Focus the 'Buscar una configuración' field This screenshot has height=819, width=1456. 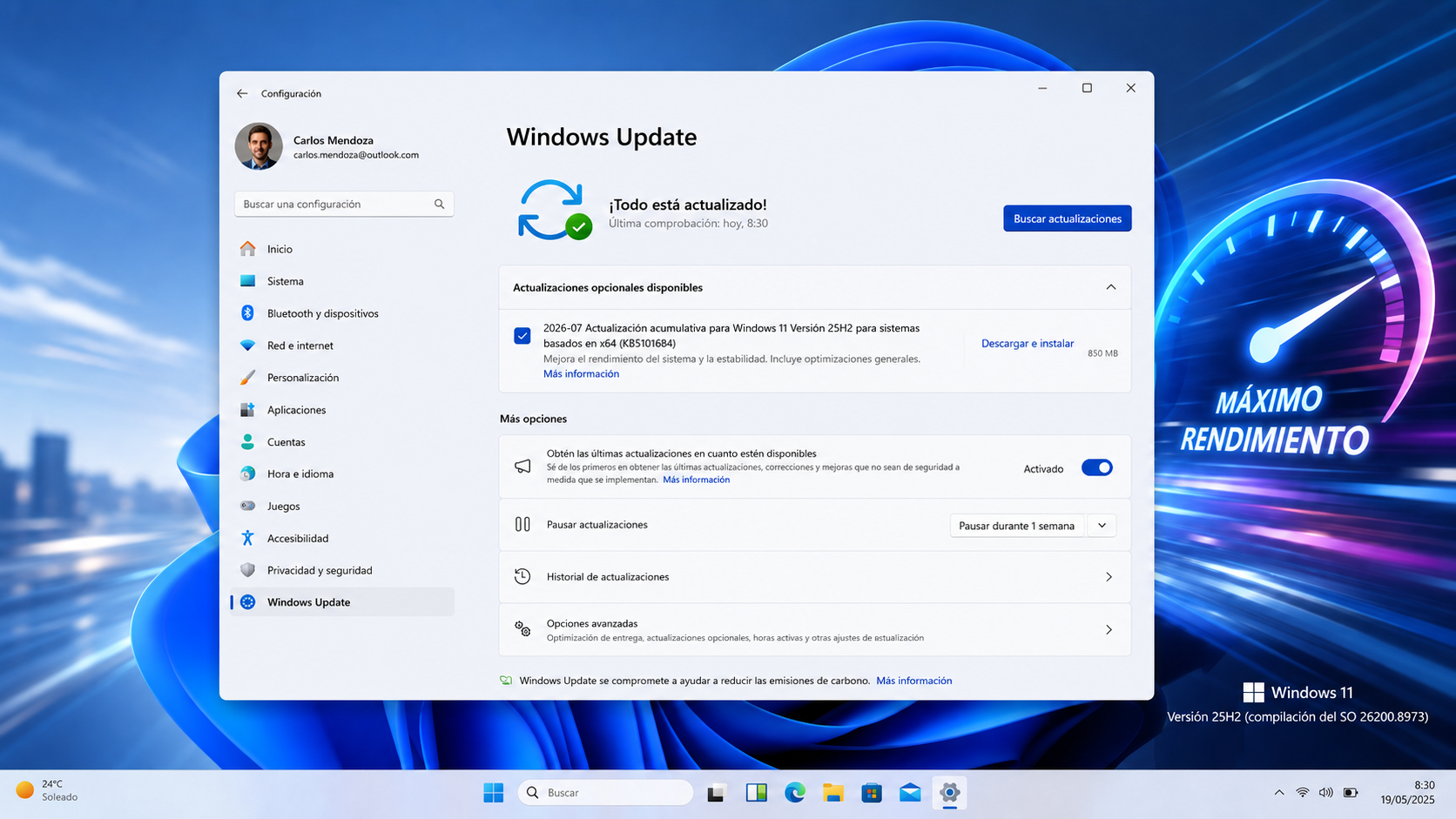[344, 204]
